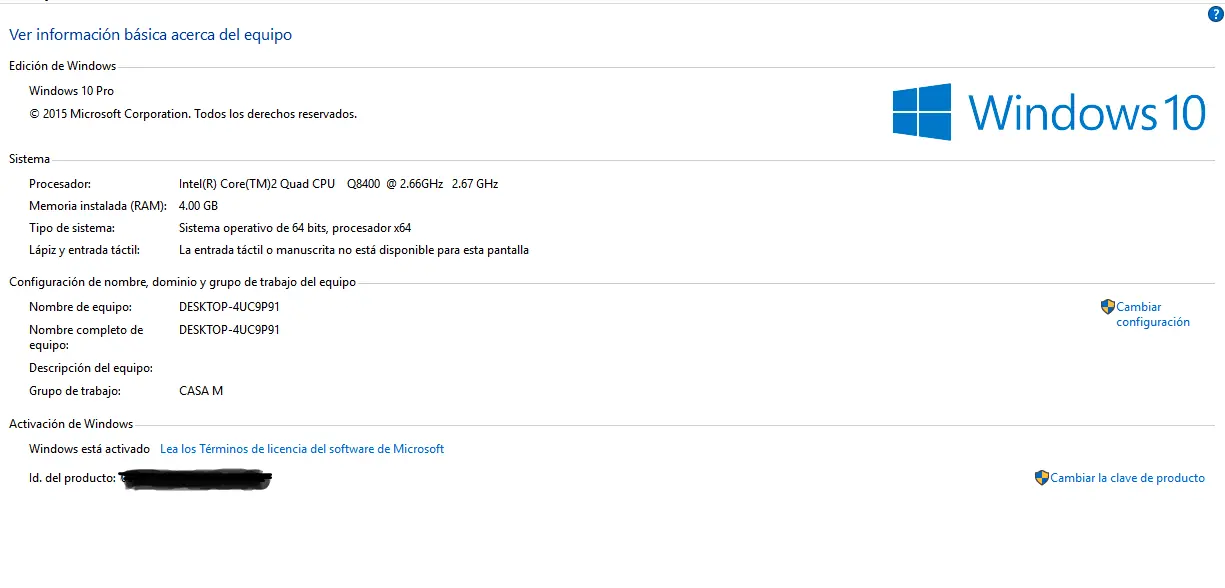
Task: Click the Sistema section header
Action: (29, 159)
